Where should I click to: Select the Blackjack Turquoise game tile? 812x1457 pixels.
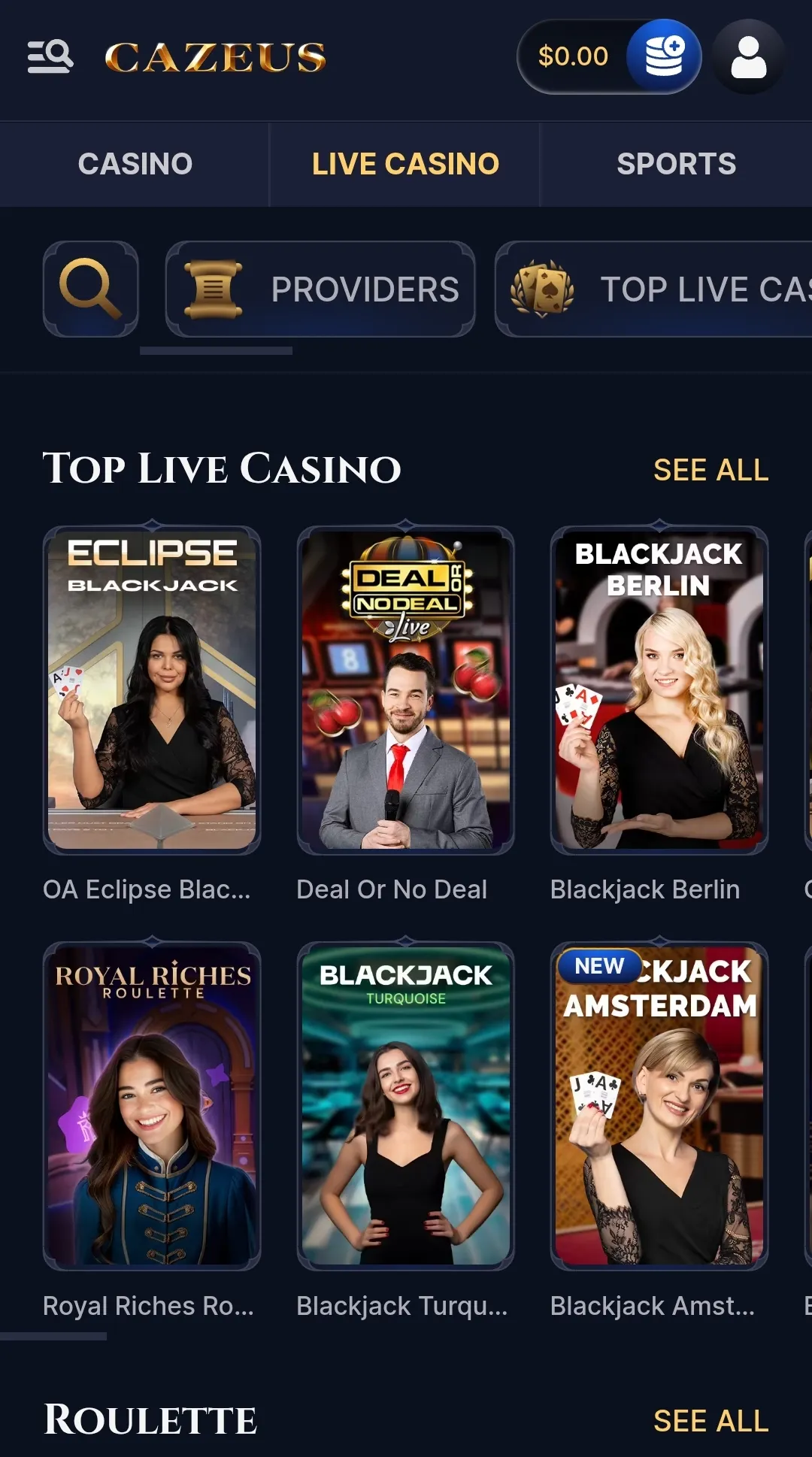click(405, 1106)
